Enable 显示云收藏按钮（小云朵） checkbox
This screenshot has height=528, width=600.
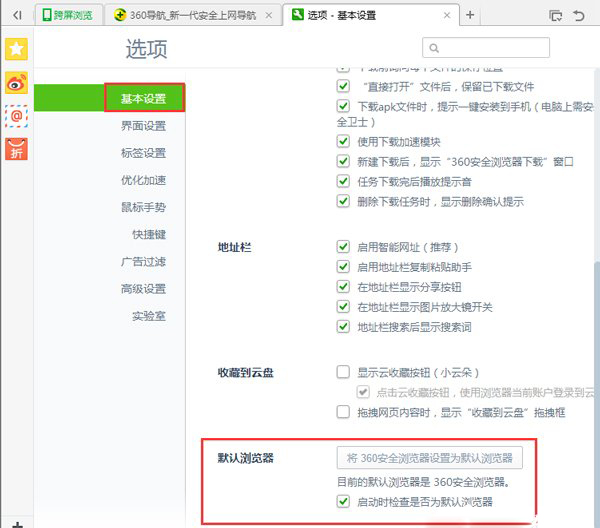click(343, 372)
